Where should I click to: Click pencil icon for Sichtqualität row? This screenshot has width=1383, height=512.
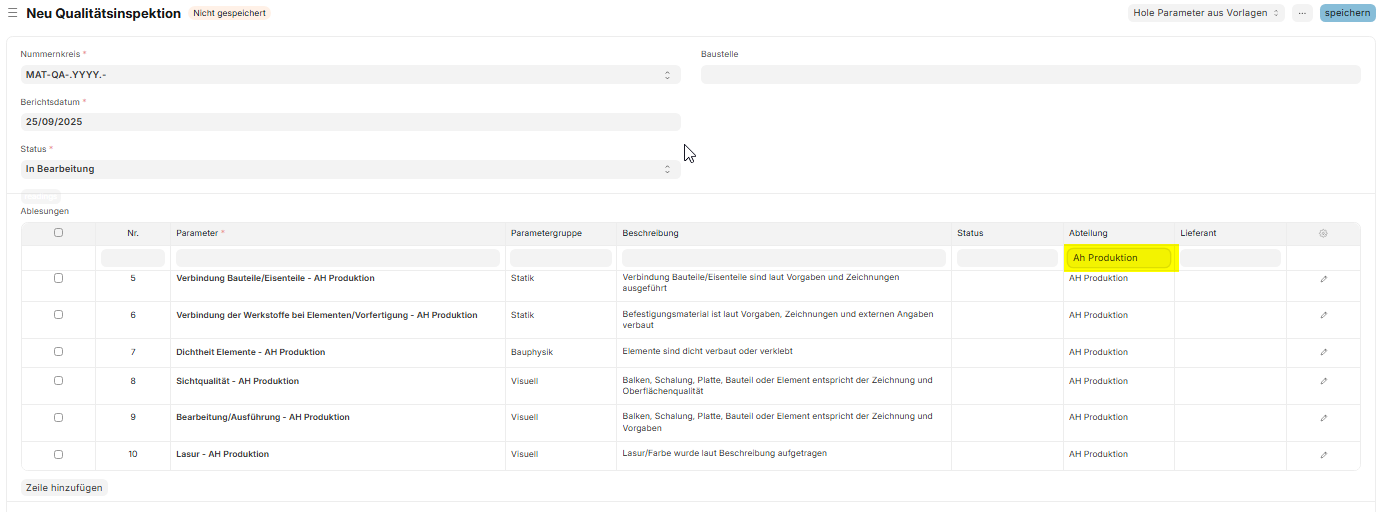(1323, 381)
